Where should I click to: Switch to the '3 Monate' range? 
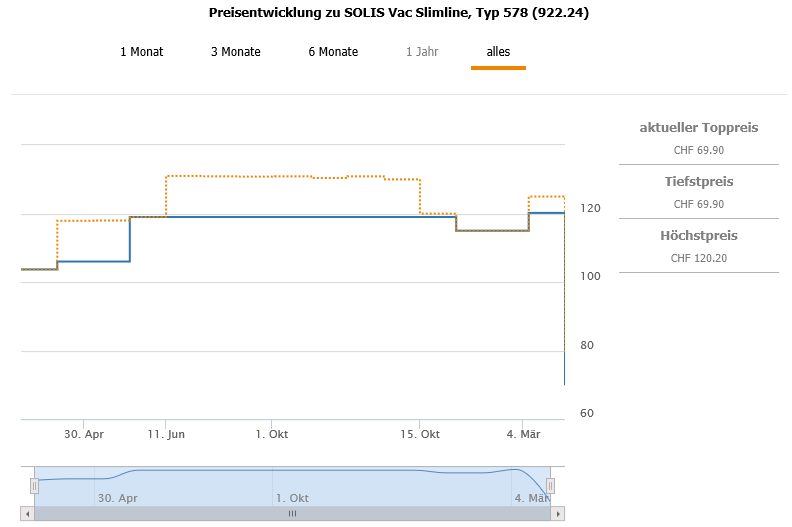(x=235, y=52)
